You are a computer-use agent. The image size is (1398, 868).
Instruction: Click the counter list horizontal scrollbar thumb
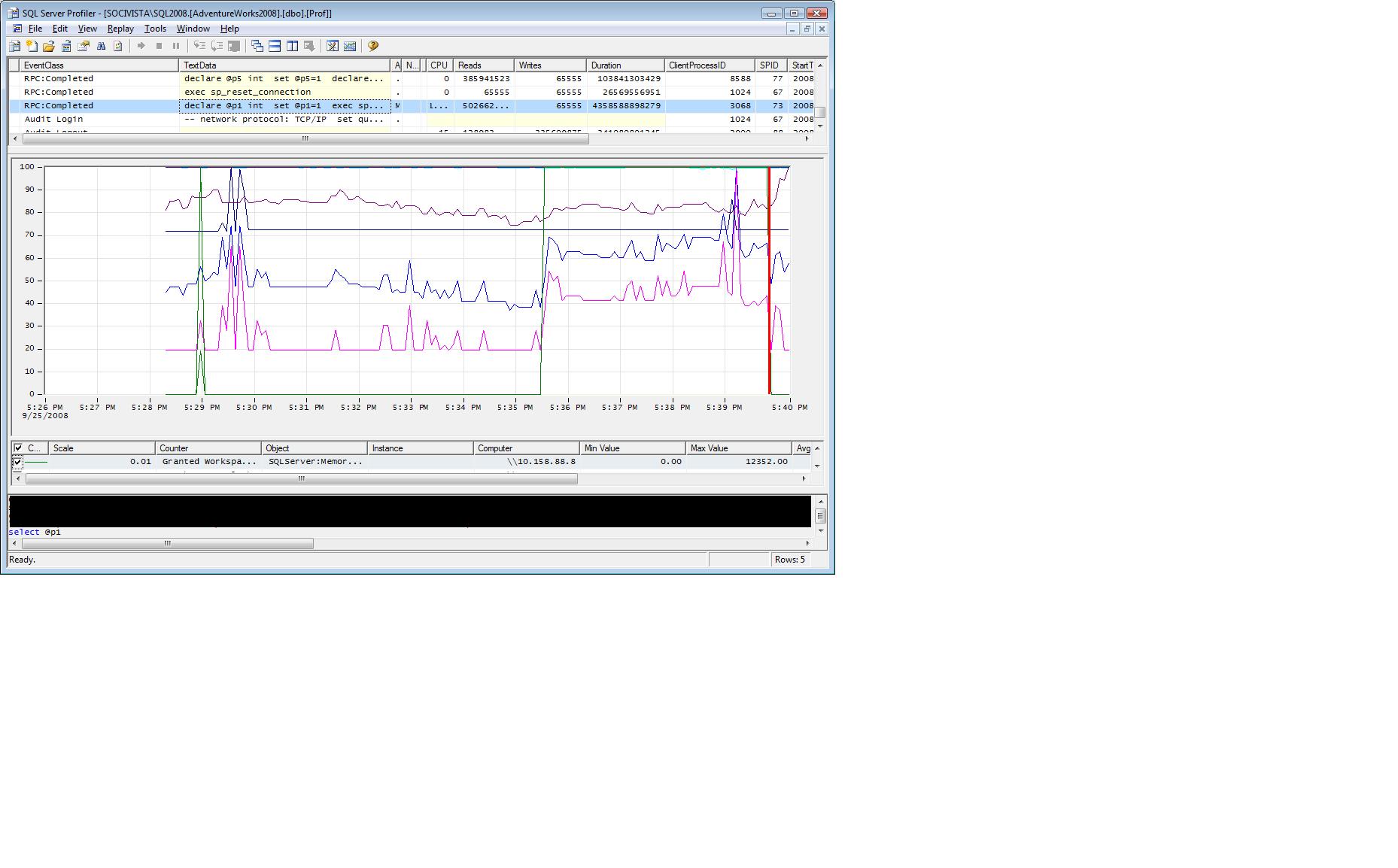point(302,478)
